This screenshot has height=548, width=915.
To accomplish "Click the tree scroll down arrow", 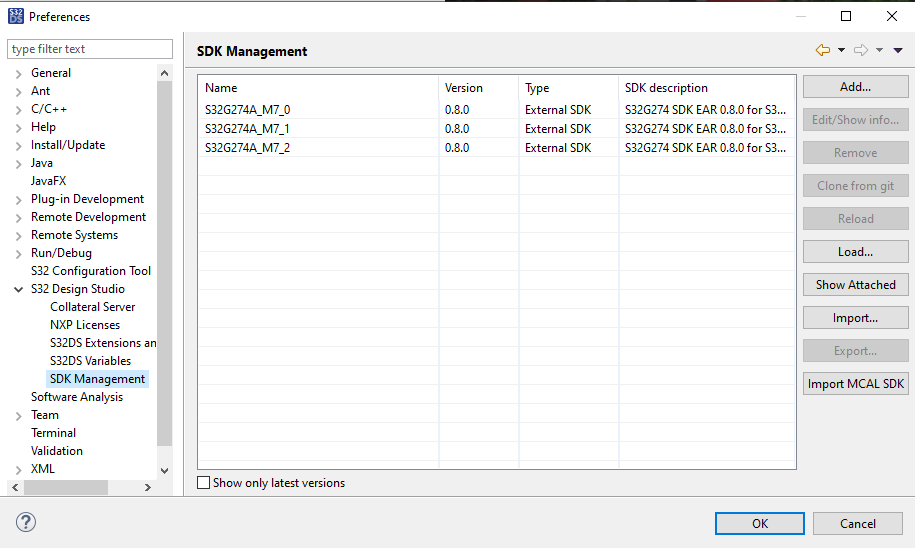I will coord(165,469).
